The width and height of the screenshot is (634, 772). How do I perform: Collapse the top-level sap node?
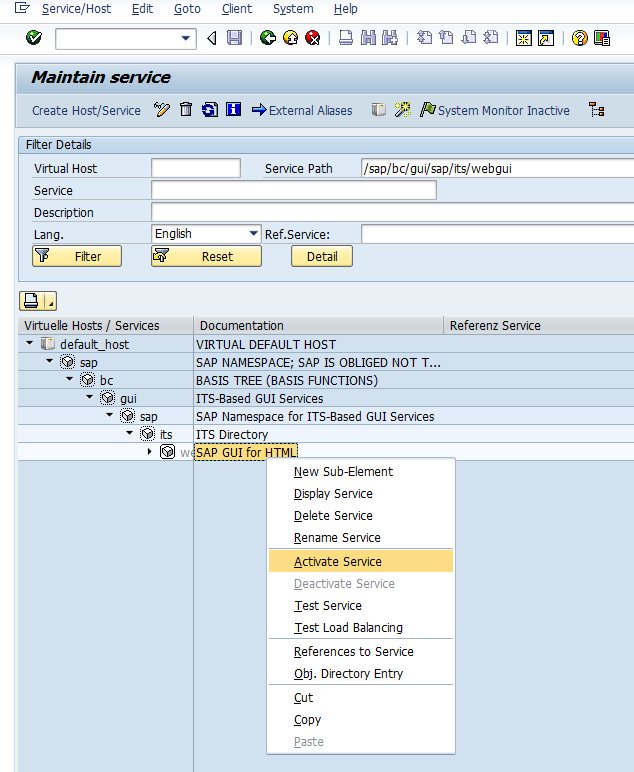49,361
